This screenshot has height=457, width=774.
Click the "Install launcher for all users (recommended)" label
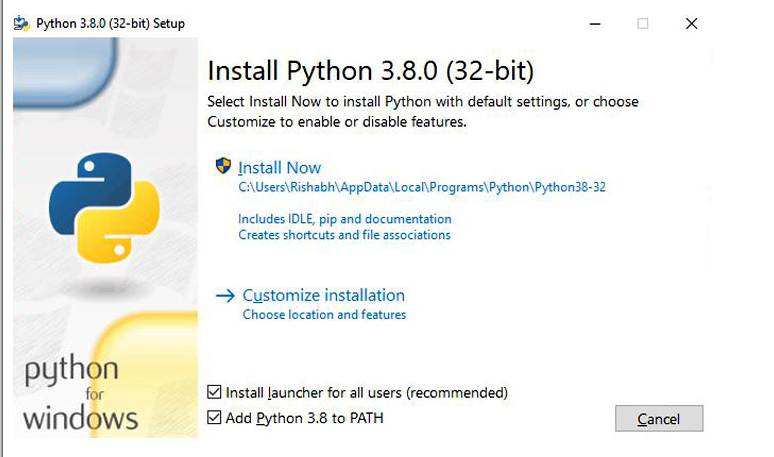click(366, 393)
